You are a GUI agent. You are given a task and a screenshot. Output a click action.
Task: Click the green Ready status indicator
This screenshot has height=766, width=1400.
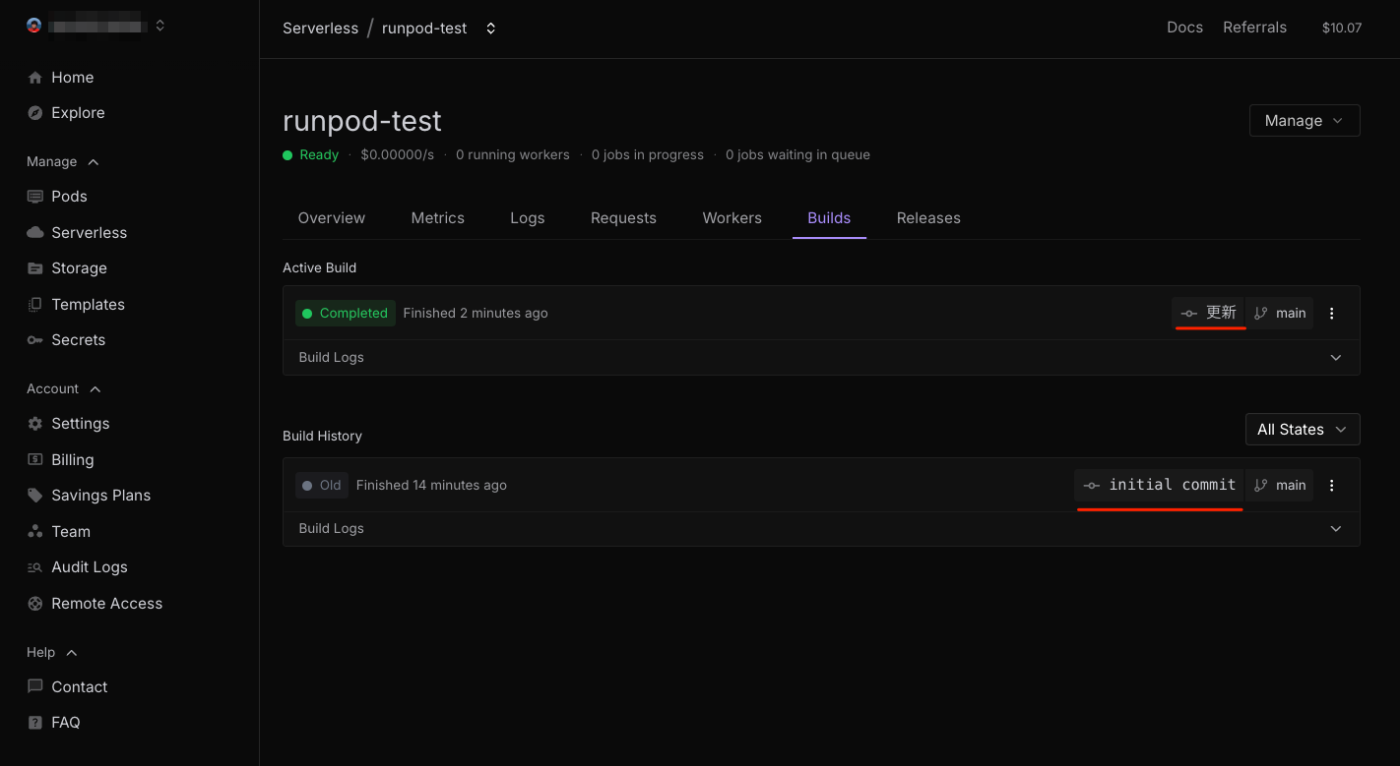tap(311, 155)
